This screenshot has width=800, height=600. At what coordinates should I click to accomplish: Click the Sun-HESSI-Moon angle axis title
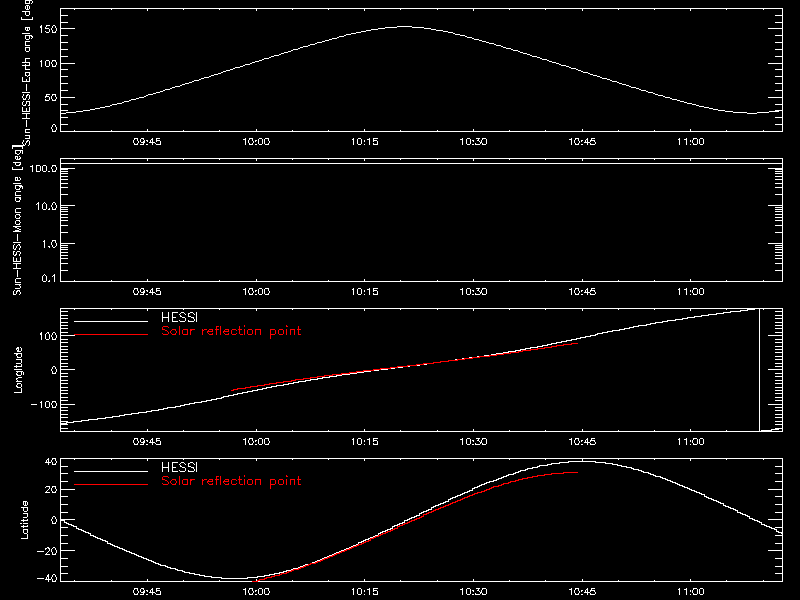(17, 220)
